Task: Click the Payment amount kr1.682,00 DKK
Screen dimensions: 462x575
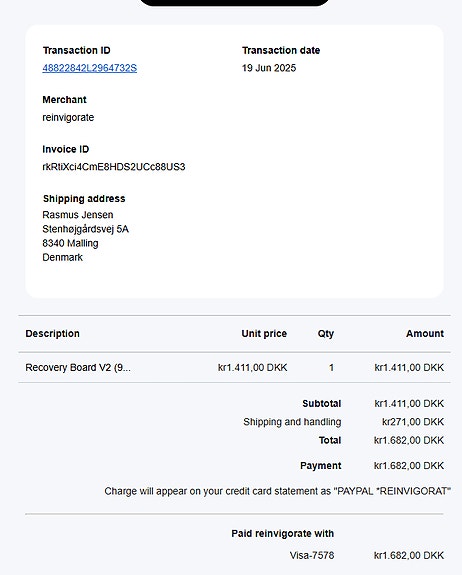Action: [409, 465]
